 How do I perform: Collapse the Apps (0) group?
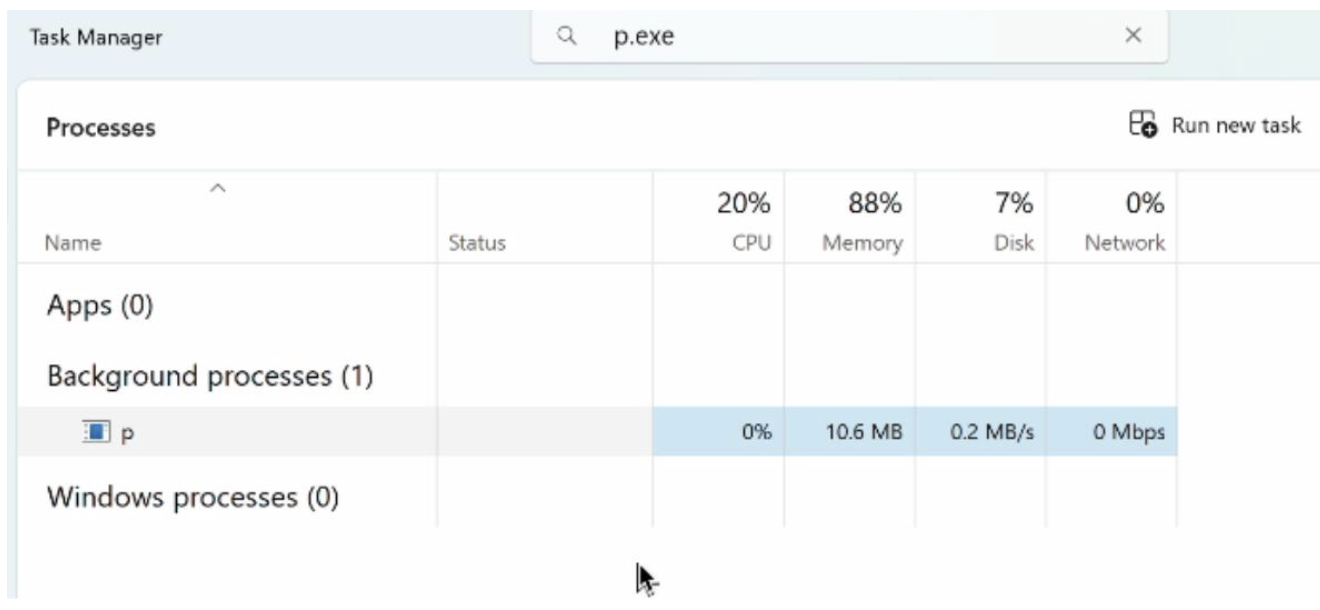(100, 306)
